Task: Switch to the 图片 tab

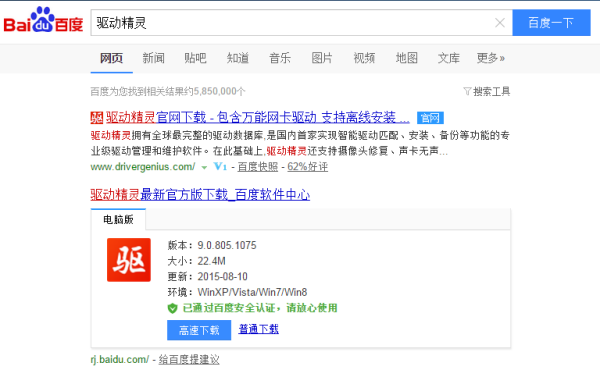Action: pyautogui.click(x=322, y=58)
